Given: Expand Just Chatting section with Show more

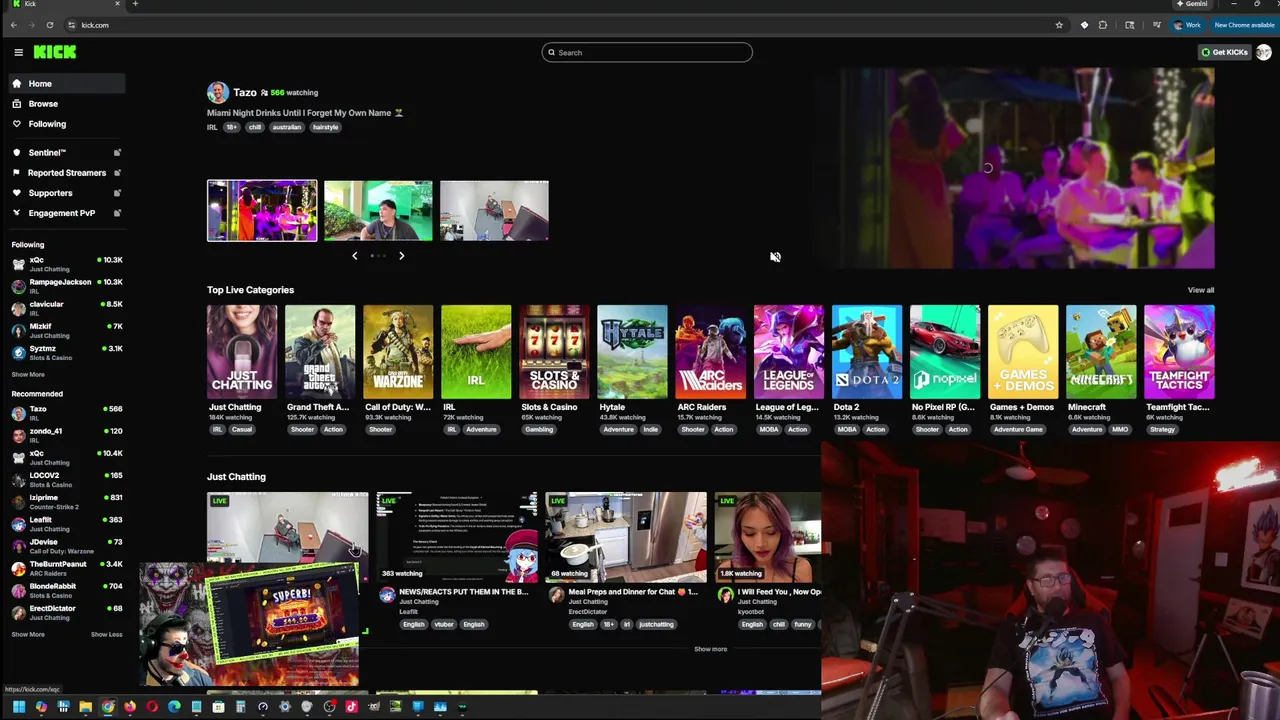Looking at the screenshot, I should tap(710, 649).
